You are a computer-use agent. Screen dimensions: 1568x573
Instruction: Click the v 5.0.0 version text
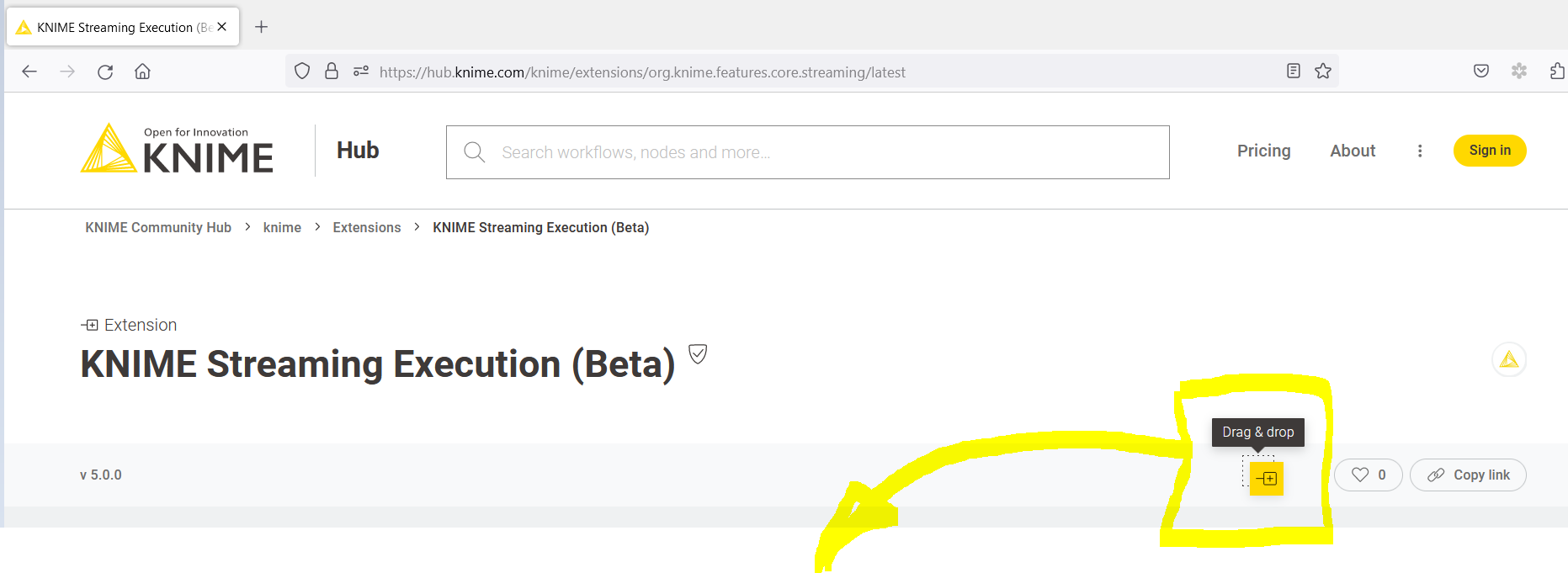click(x=101, y=475)
